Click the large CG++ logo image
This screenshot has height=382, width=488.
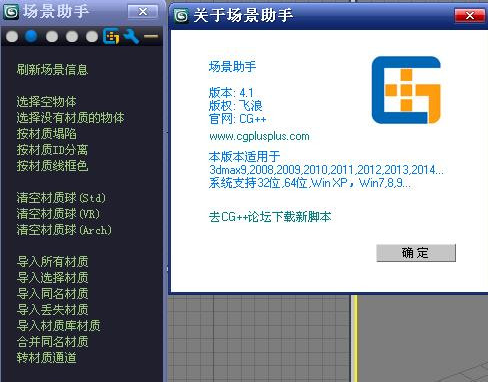[406, 90]
